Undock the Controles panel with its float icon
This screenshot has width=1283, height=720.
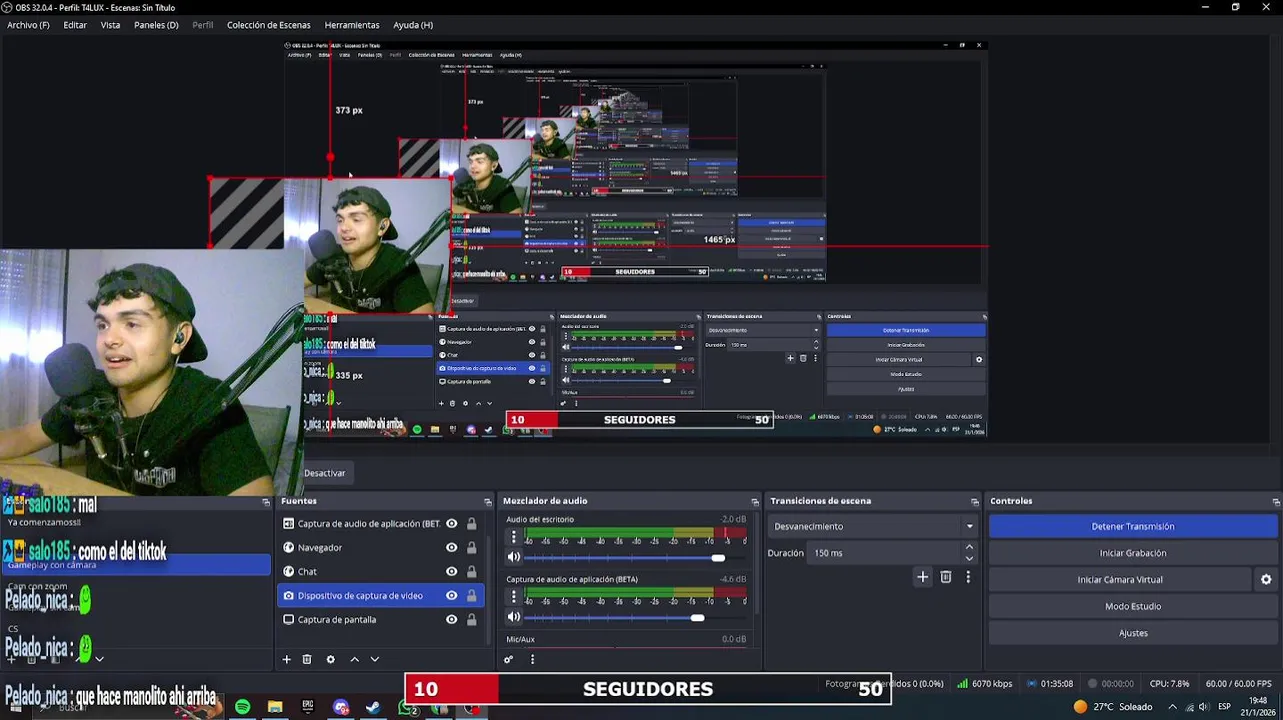[1276, 501]
